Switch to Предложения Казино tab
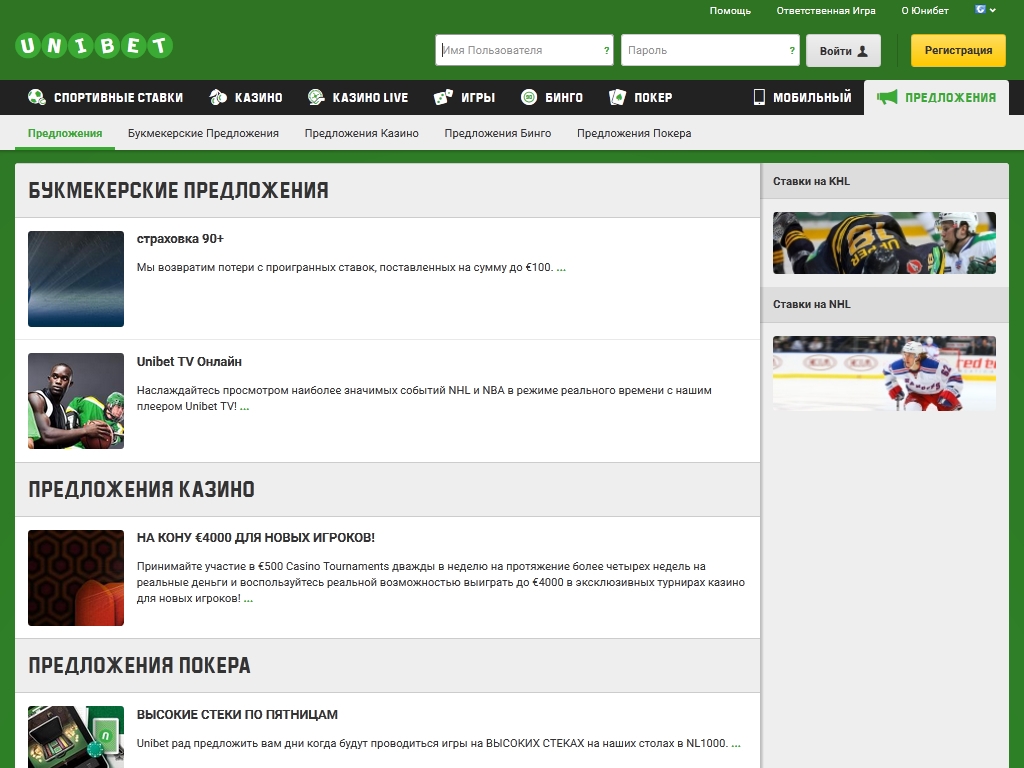The height and width of the screenshot is (768, 1024). (361, 133)
